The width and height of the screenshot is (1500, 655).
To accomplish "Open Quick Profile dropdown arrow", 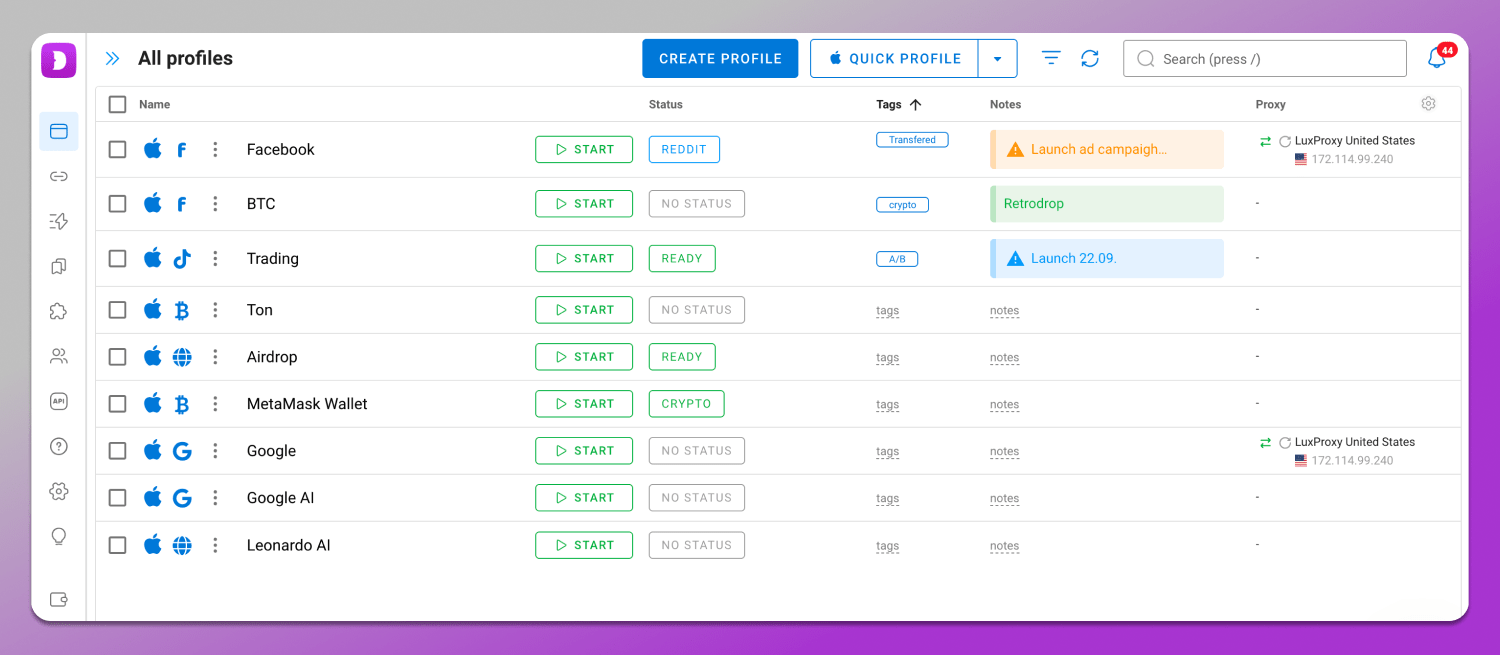I will click(x=997, y=59).
